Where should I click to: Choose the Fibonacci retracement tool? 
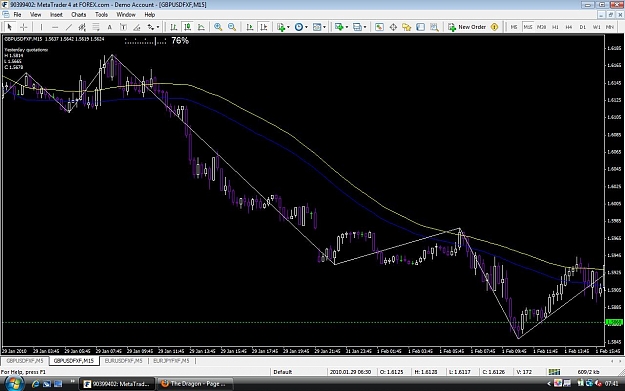click(x=96, y=27)
